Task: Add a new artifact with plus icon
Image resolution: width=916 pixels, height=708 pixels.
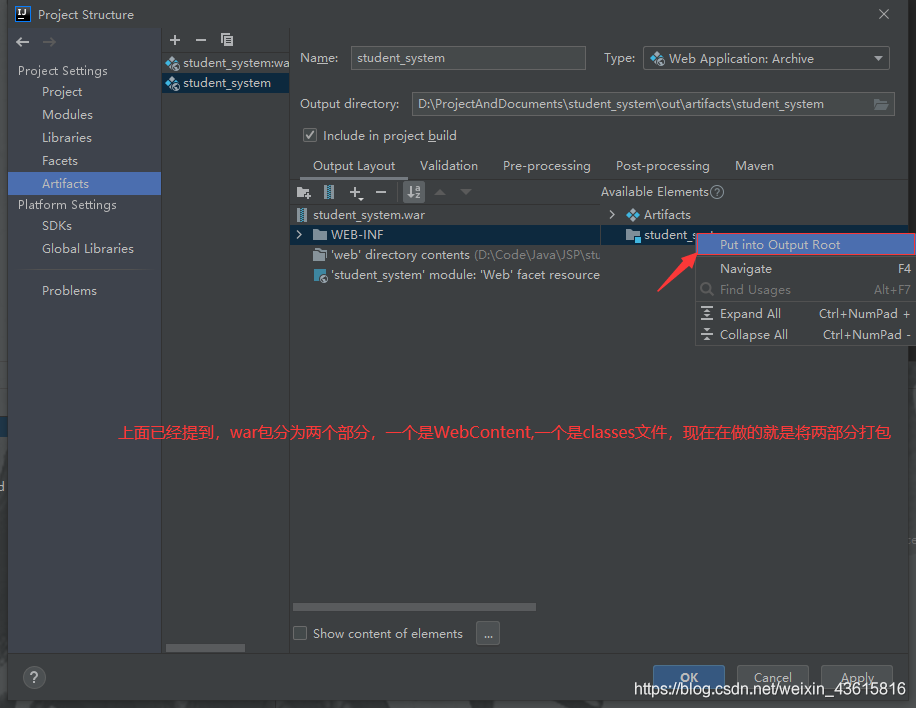Action: (175, 40)
